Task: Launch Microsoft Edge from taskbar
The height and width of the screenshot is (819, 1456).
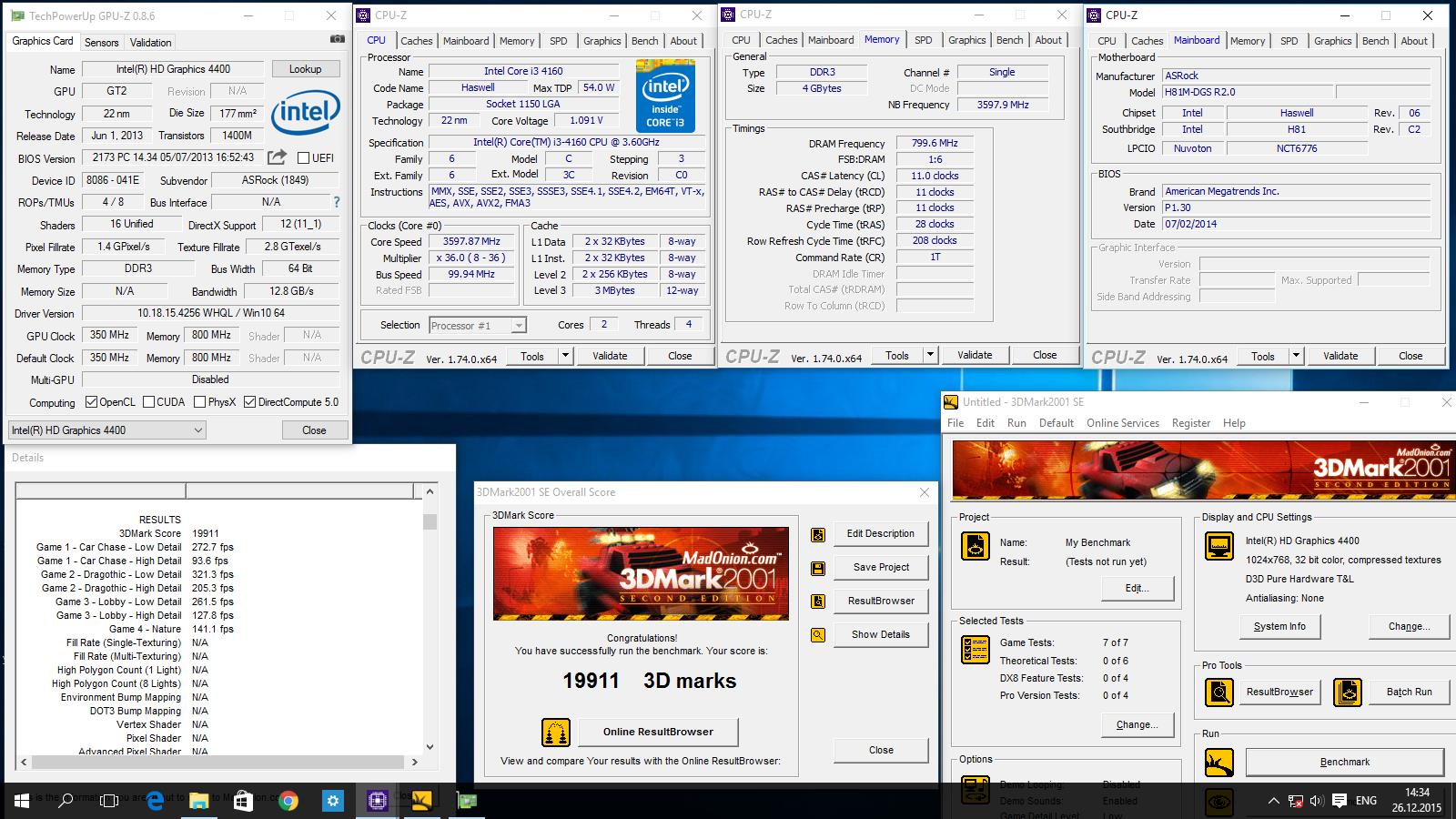Action: pyautogui.click(x=155, y=801)
